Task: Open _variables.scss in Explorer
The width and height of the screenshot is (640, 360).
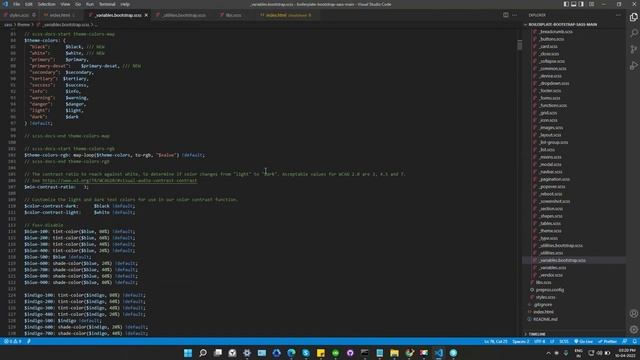Action: tap(552, 268)
